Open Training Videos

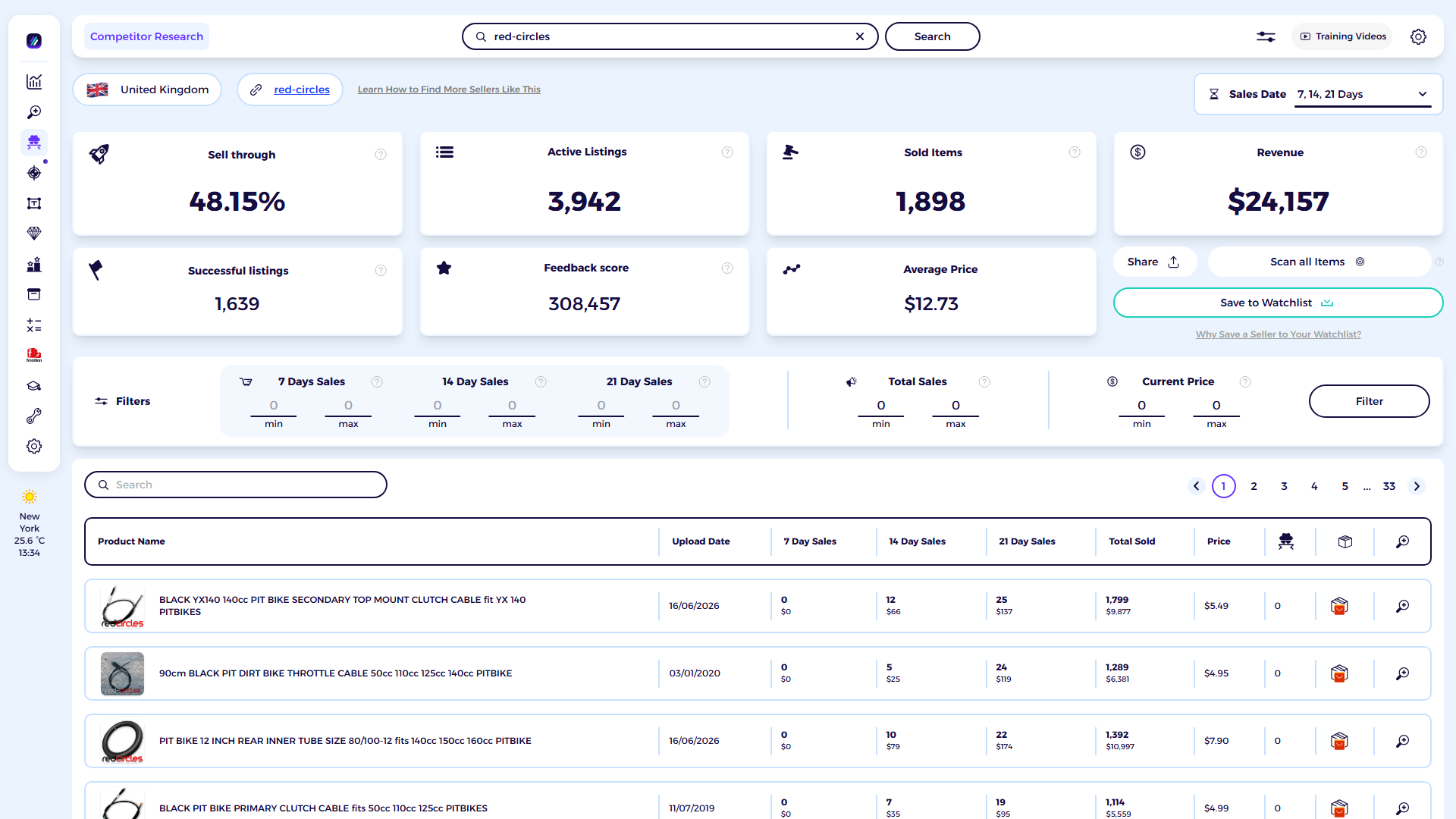click(1343, 36)
